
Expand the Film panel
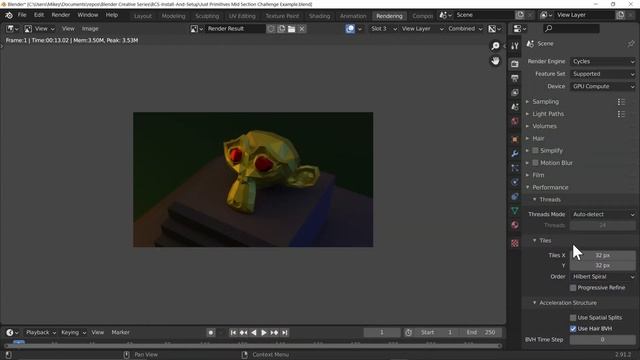coord(538,175)
